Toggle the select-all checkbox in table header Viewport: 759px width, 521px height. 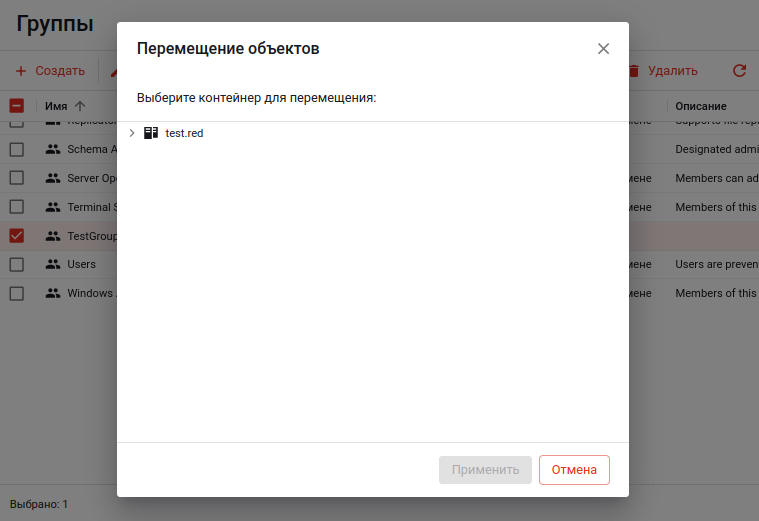point(17,106)
